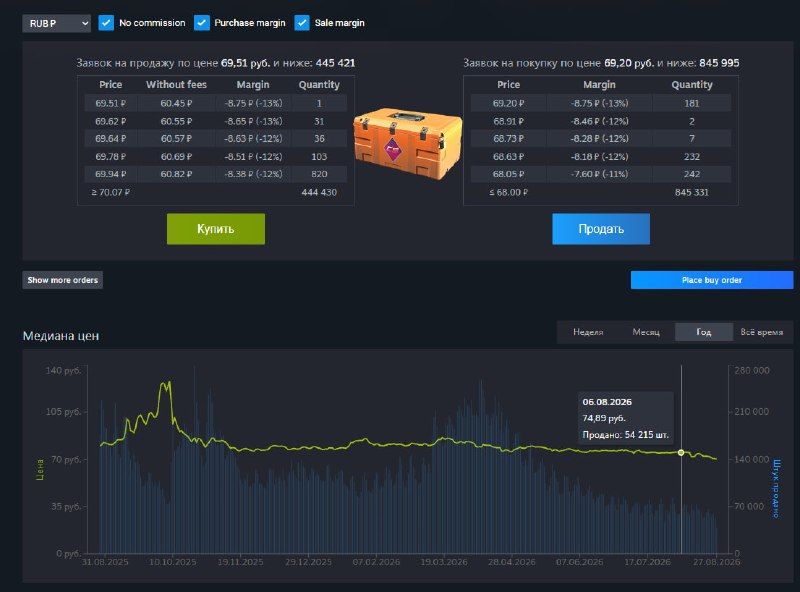800x592 pixels.
Task: Click the green Купить button
Action: tap(216, 229)
